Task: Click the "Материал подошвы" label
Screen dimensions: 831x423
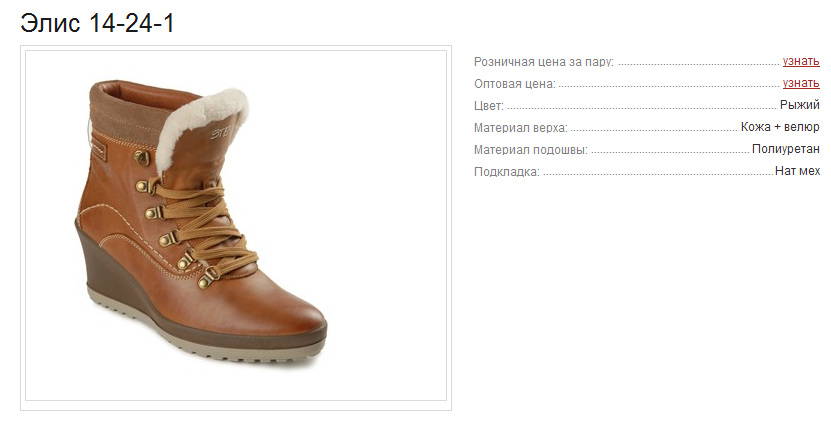Action: pos(531,150)
